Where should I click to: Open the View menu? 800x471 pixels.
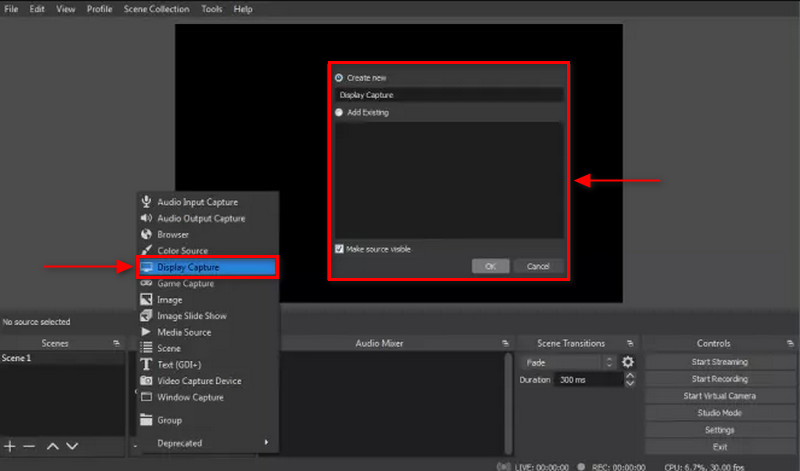[x=65, y=9]
